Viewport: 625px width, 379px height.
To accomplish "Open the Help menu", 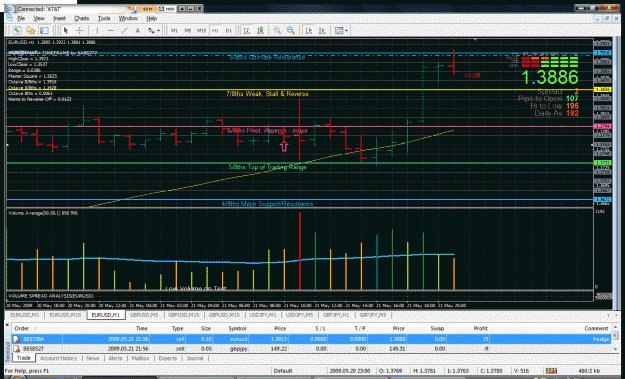I will pos(151,18).
